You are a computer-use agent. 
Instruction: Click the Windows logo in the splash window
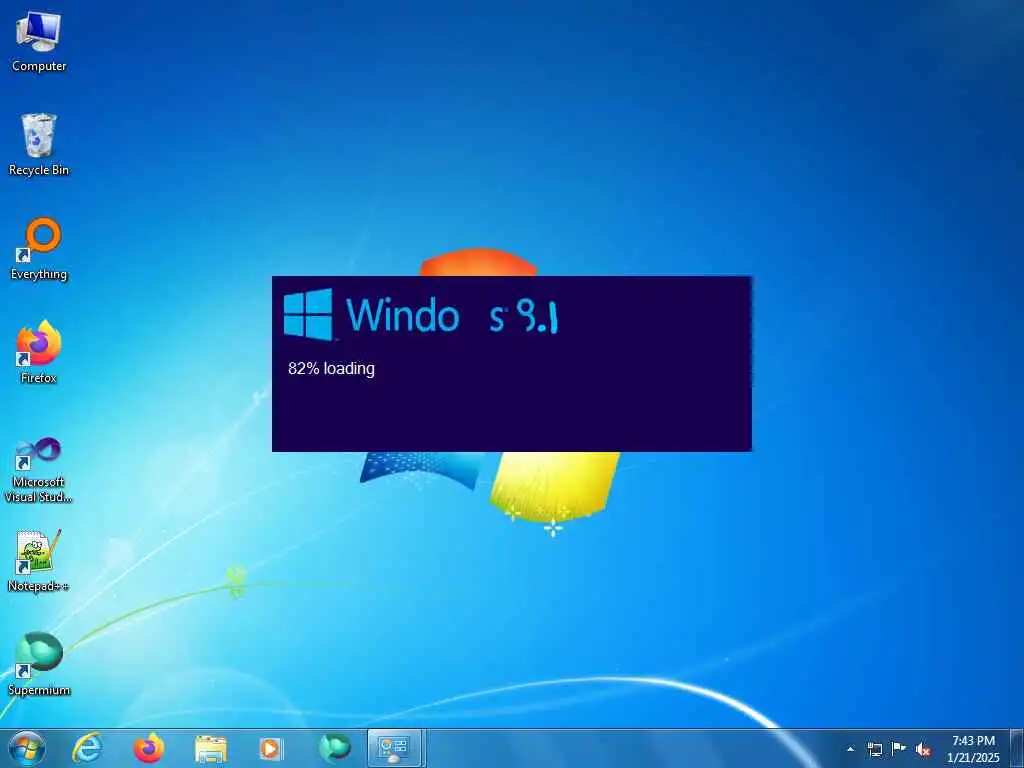tap(308, 315)
